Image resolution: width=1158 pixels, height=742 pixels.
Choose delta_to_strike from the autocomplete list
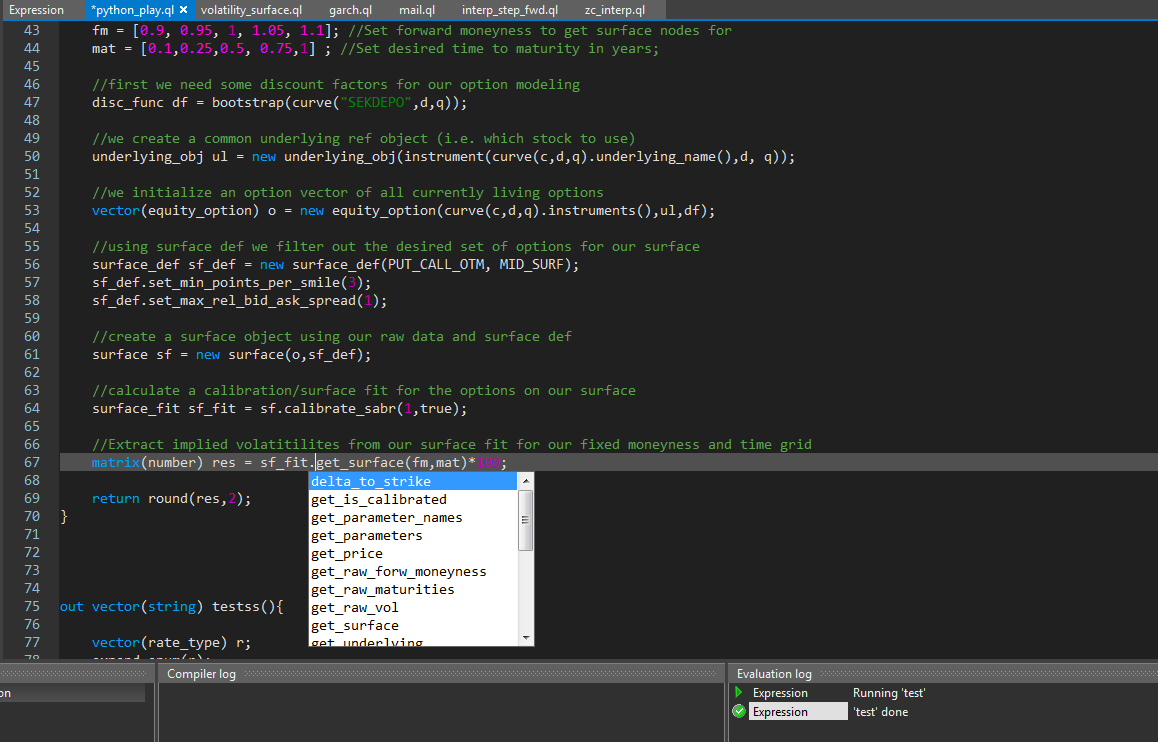pyautogui.click(x=413, y=481)
